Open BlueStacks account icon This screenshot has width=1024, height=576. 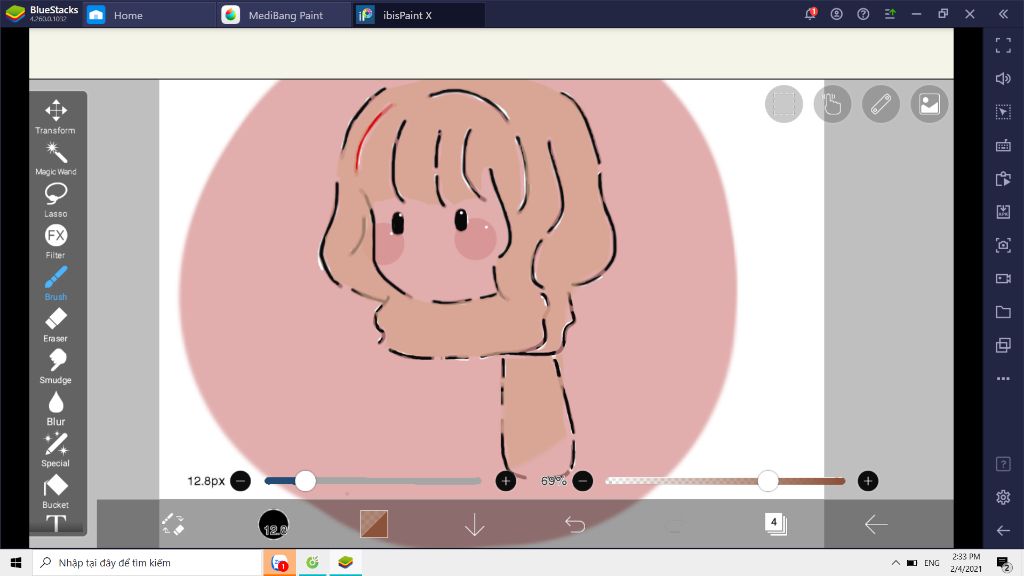pos(837,14)
